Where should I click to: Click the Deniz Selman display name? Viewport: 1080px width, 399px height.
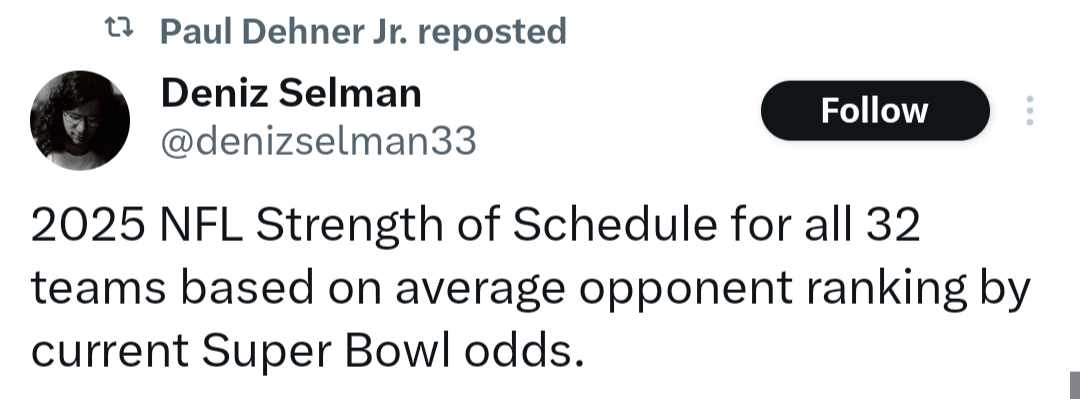[291, 93]
